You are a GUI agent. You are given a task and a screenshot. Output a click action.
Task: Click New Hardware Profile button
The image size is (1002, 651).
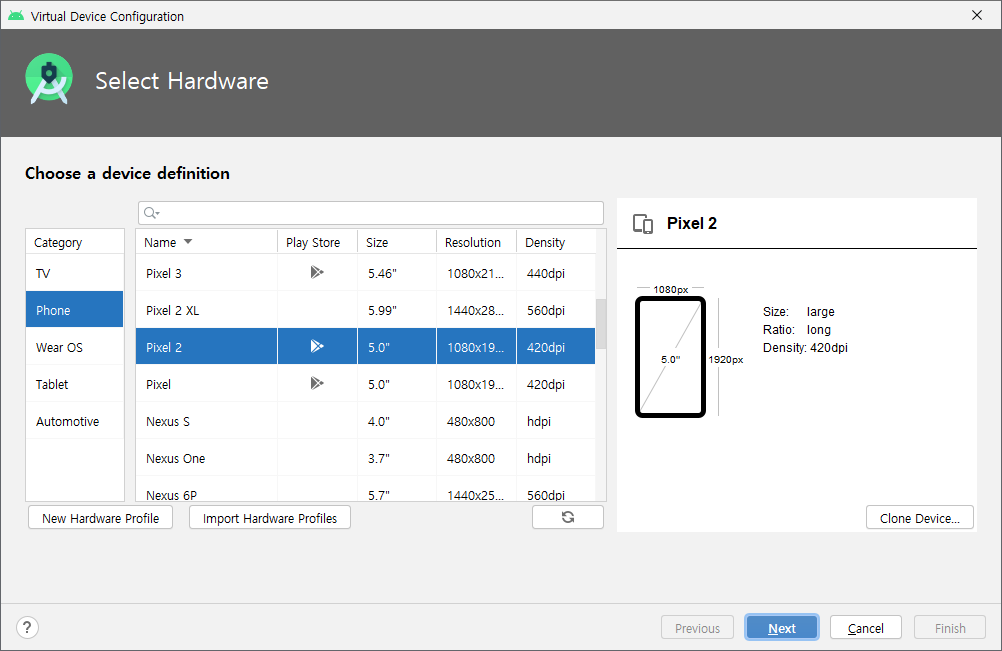pos(100,518)
